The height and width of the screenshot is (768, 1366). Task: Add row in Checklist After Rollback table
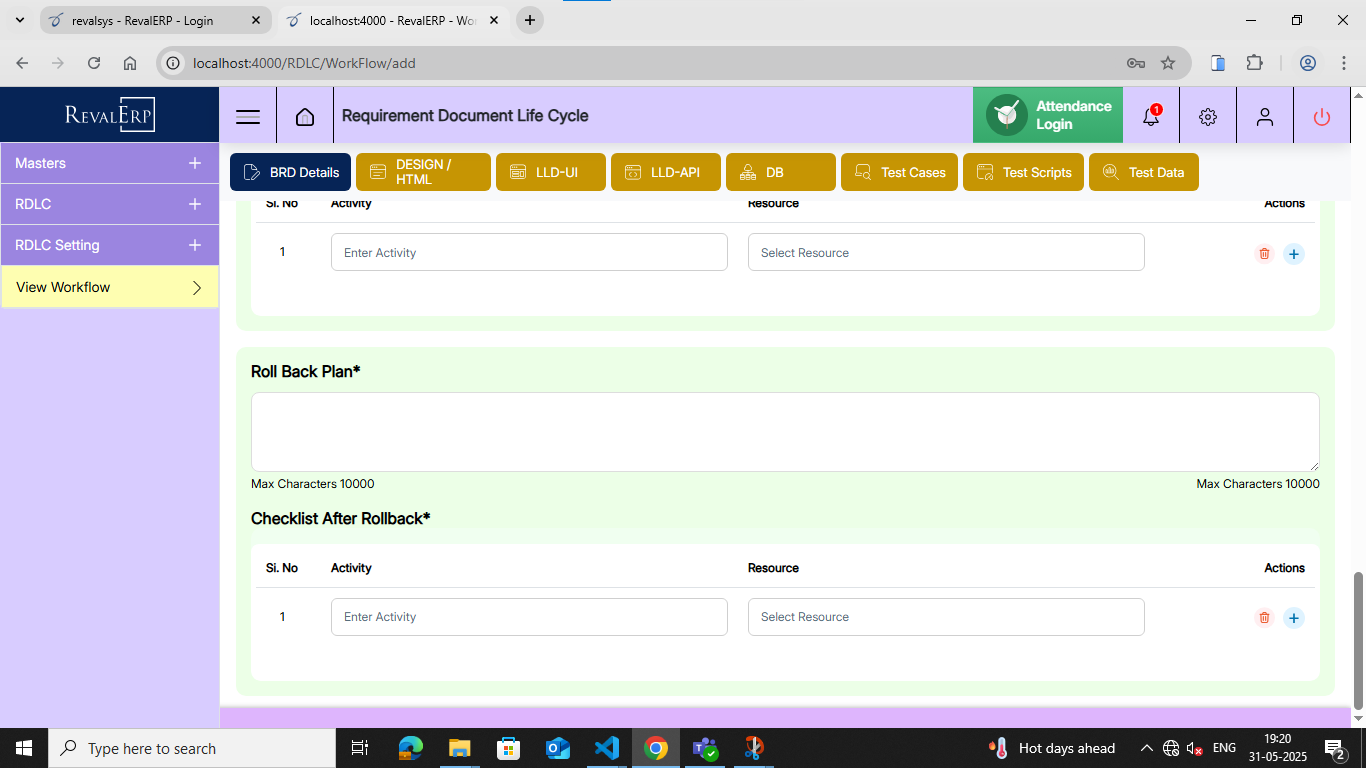point(1294,618)
